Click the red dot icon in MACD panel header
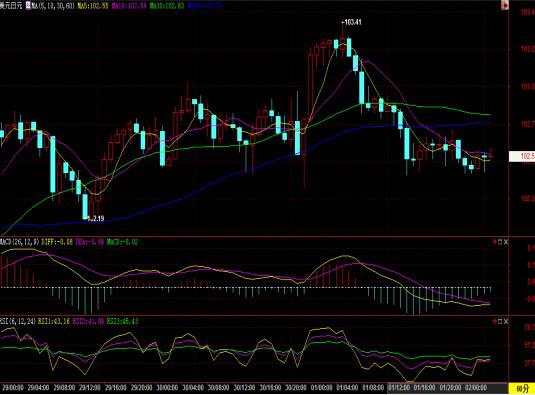The height and width of the screenshot is (395, 535). click(x=494, y=242)
